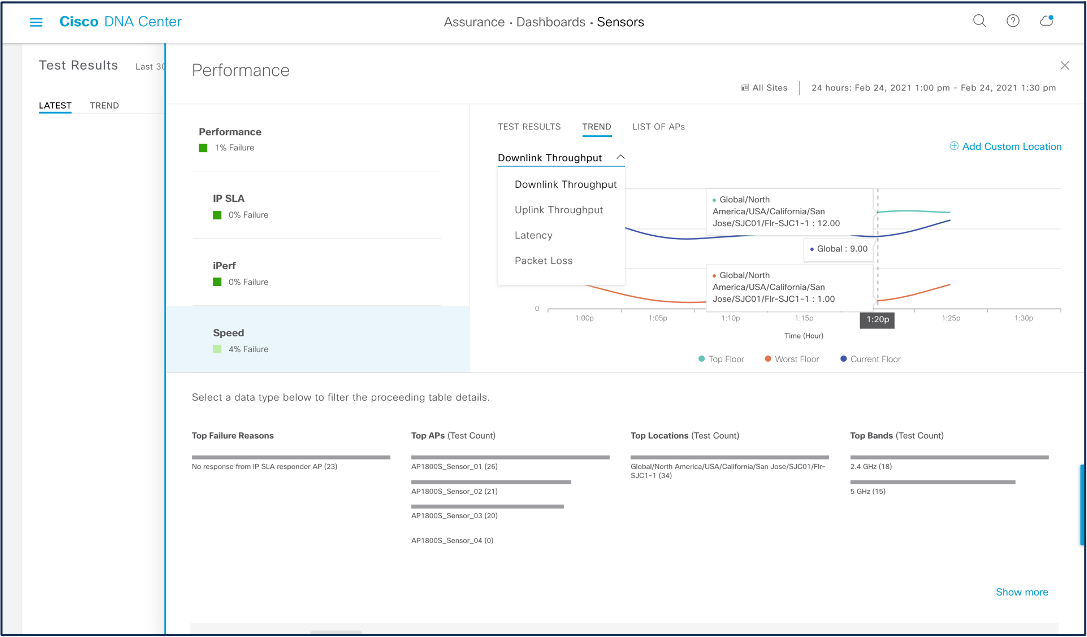
Task: Choose Packet Loss from the dropdown list
Action: [544, 261]
